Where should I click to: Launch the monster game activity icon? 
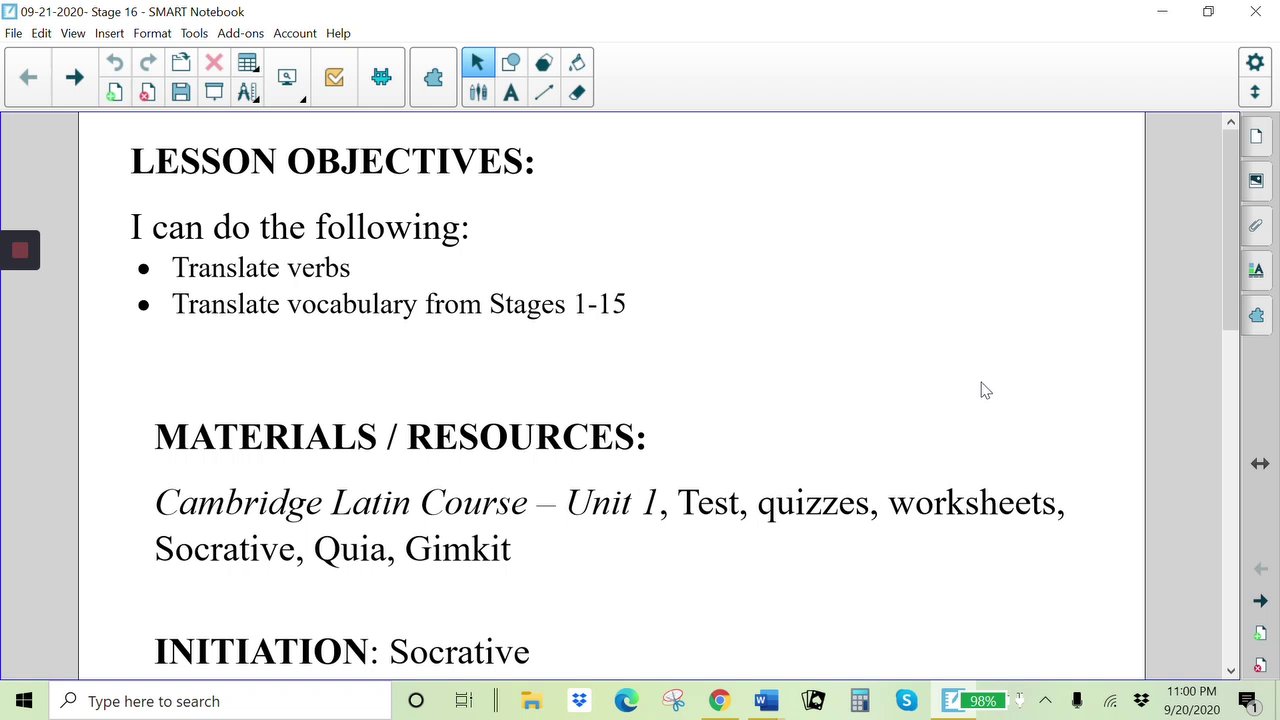click(381, 77)
